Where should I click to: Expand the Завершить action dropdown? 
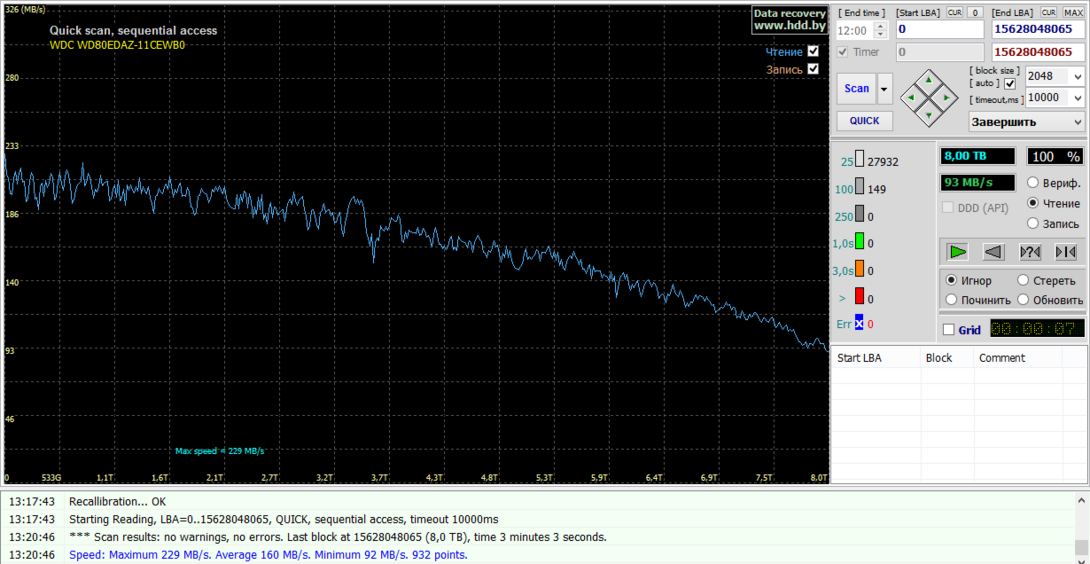click(1076, 122)
